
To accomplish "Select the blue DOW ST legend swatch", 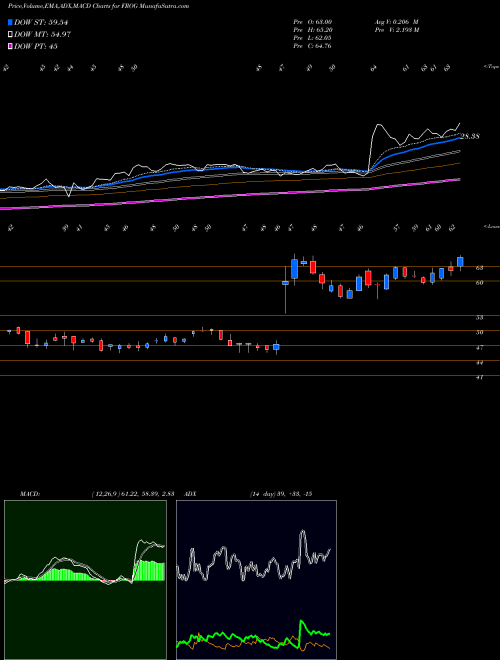I will [x=11, y=22].
